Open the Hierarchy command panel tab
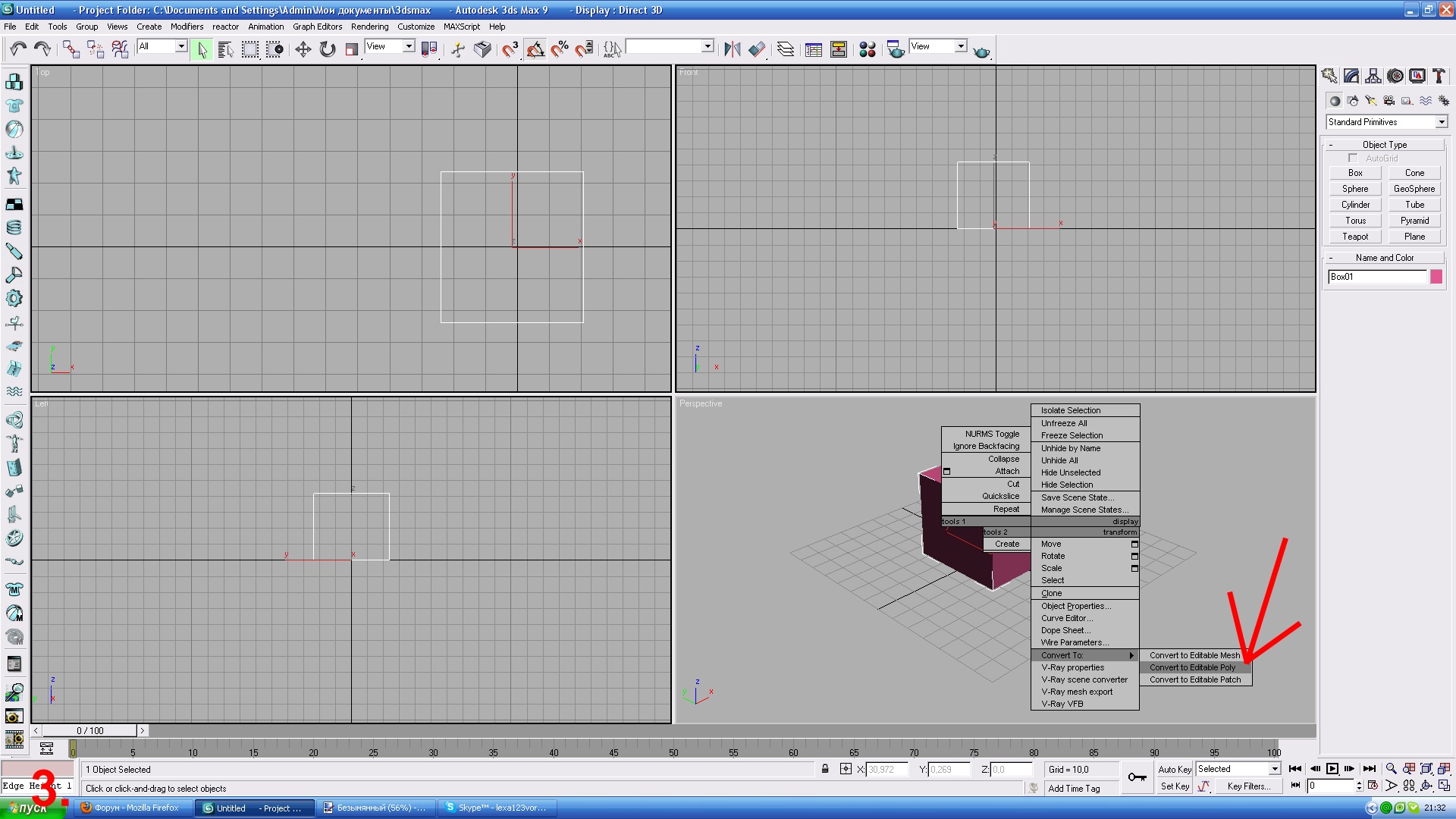Image resolution: width=1456 pixels, height=819 pixels. (x=1373, y=76)
